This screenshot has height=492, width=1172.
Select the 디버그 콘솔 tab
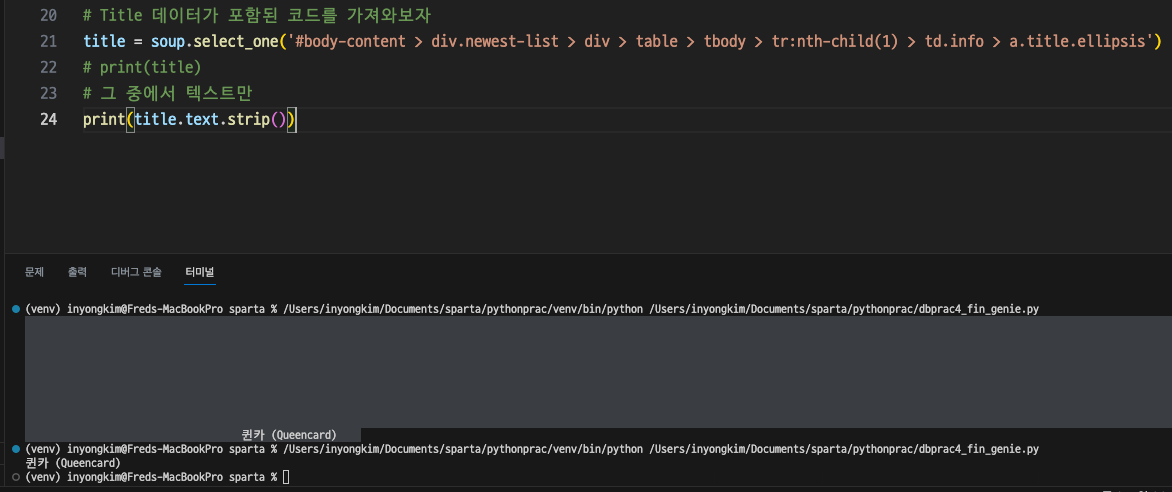click(136, 272)
